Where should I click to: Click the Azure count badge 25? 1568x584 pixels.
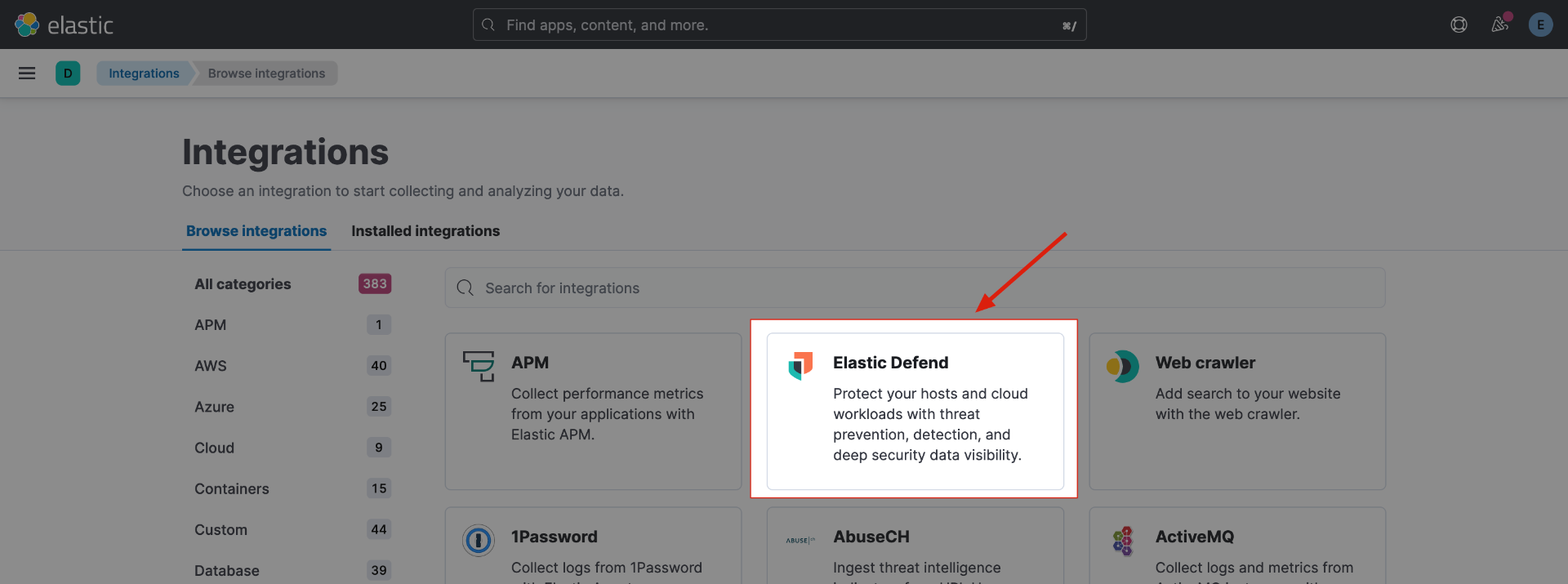coord(379,407)
